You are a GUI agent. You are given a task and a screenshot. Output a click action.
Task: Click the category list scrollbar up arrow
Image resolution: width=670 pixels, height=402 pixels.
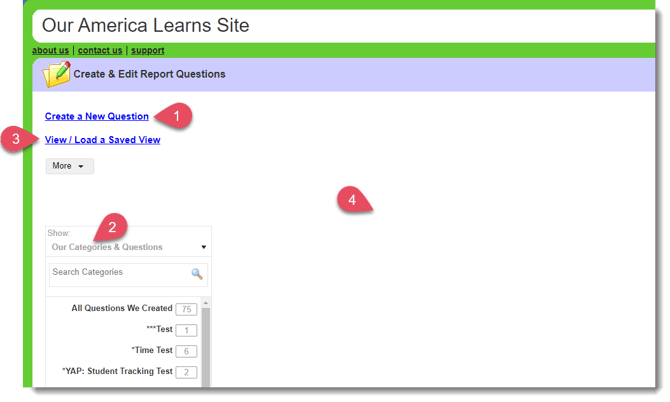206,302
